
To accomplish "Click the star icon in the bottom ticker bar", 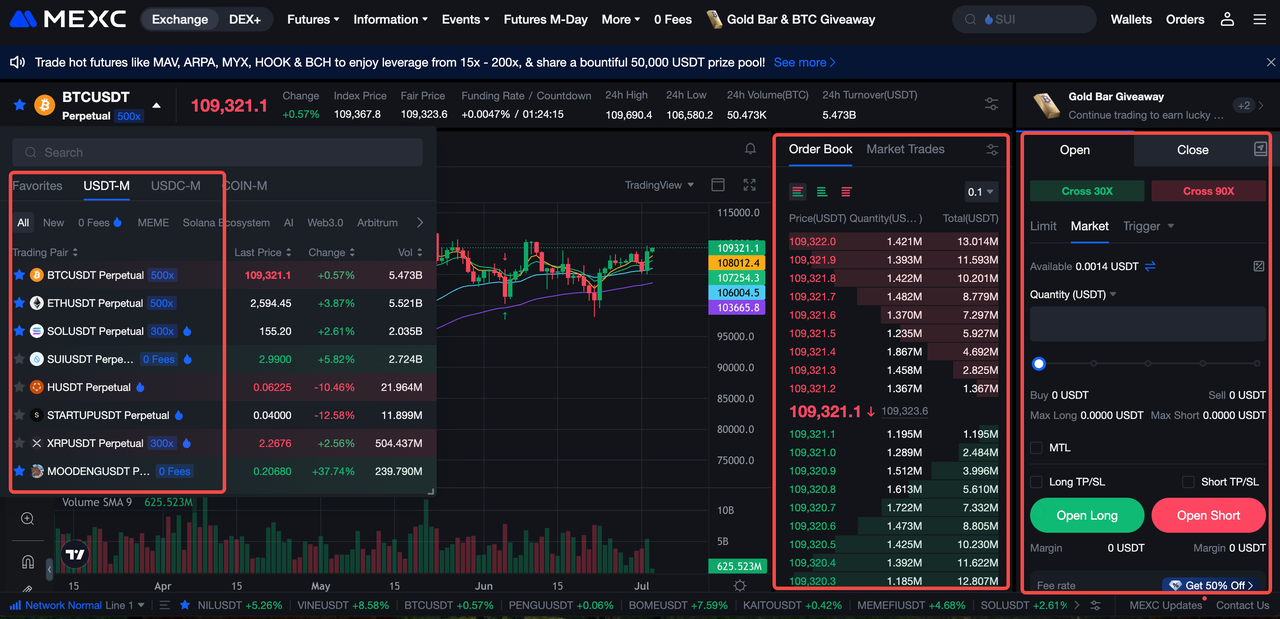I will (184, 605).
